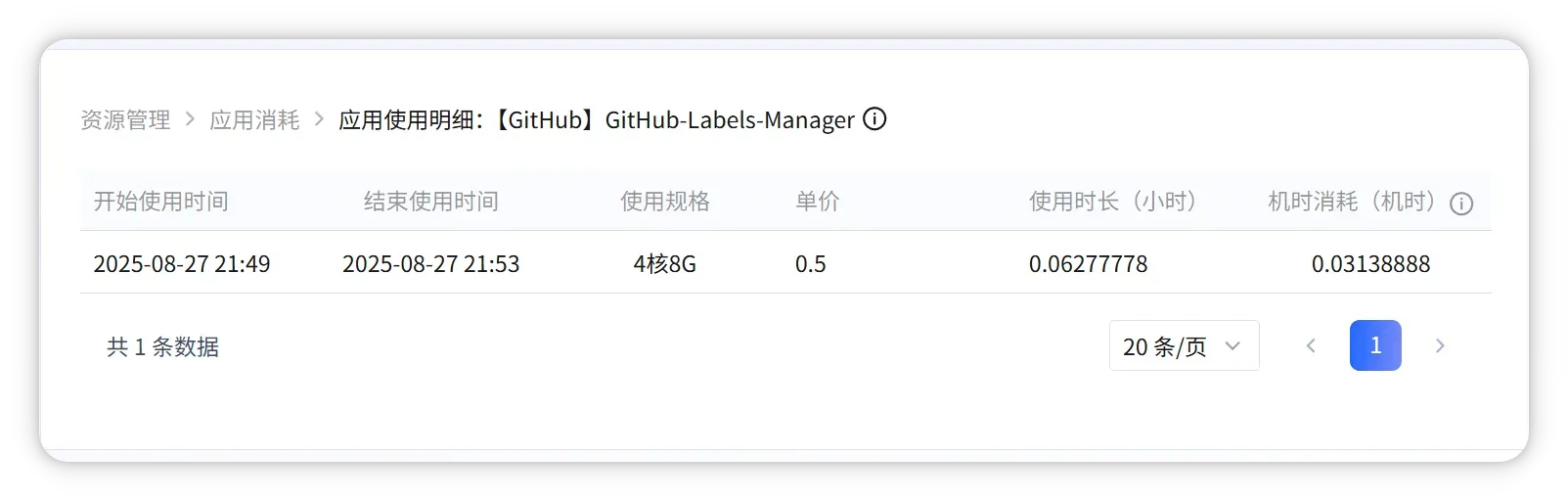Viewport: 1568px width, 501px height.
Task: Select the start time cell 2025-08-27 21:49
Action: 182,264
